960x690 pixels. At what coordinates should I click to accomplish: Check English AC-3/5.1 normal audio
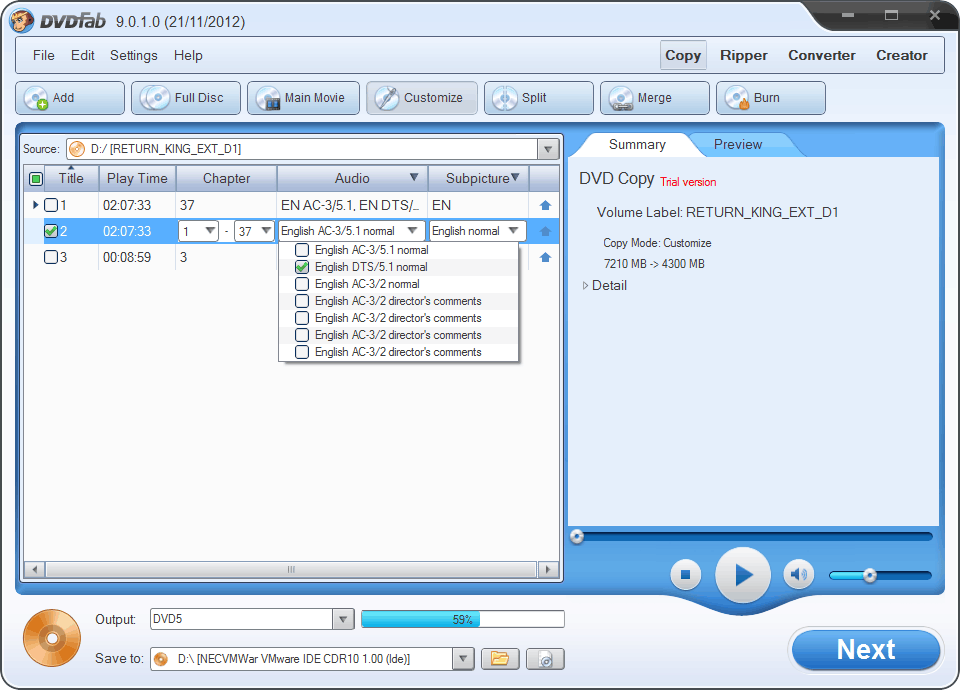(x=302, y=250)
